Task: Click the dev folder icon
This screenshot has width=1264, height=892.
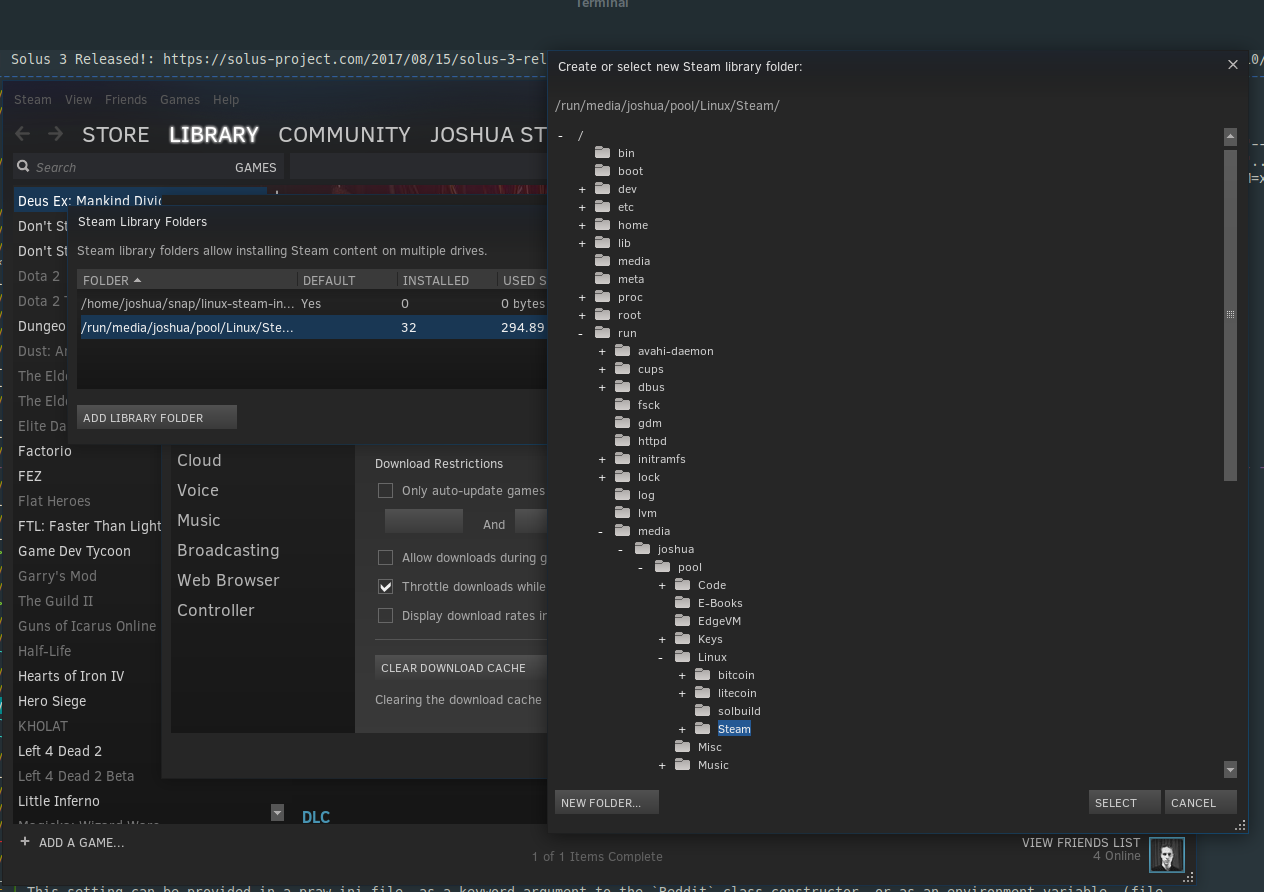Action: (602, 189)
